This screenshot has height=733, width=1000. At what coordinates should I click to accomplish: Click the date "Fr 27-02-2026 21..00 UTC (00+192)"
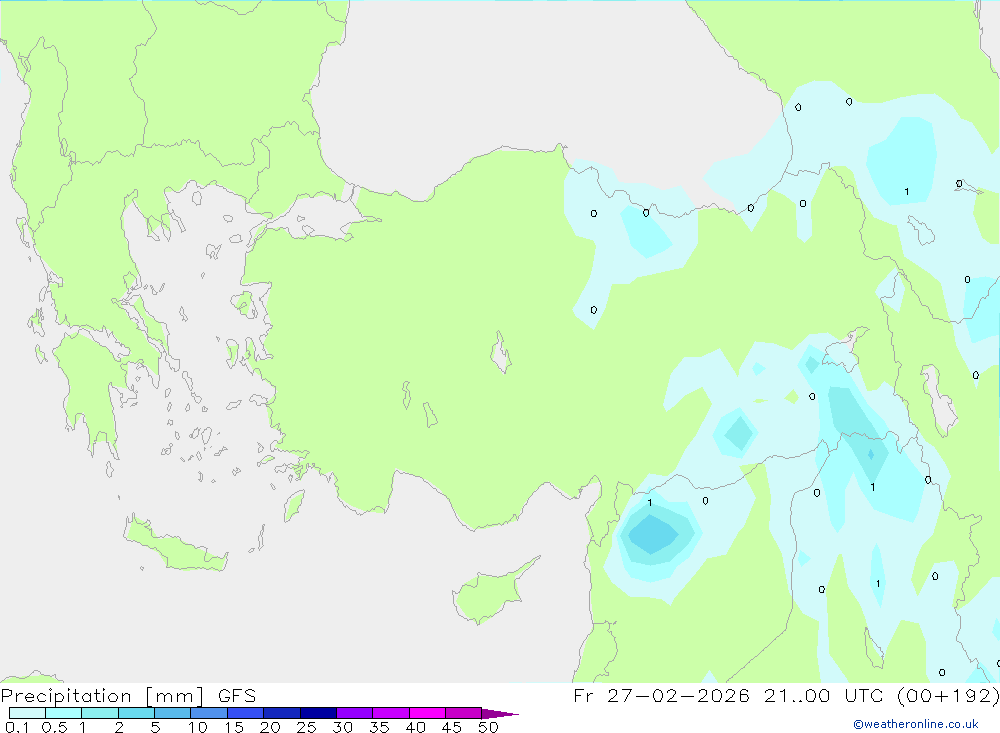(786, 696)
